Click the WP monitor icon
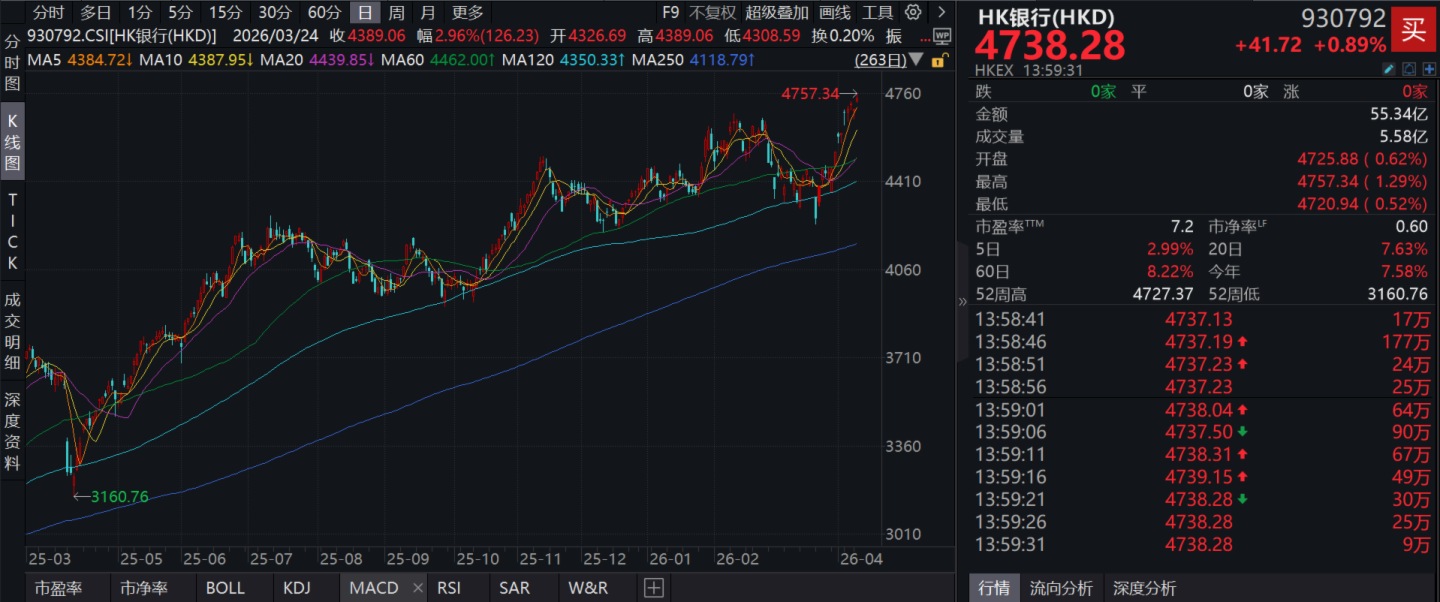Image resolution: width=1440 pixels, height=602 pixels. 941,37
